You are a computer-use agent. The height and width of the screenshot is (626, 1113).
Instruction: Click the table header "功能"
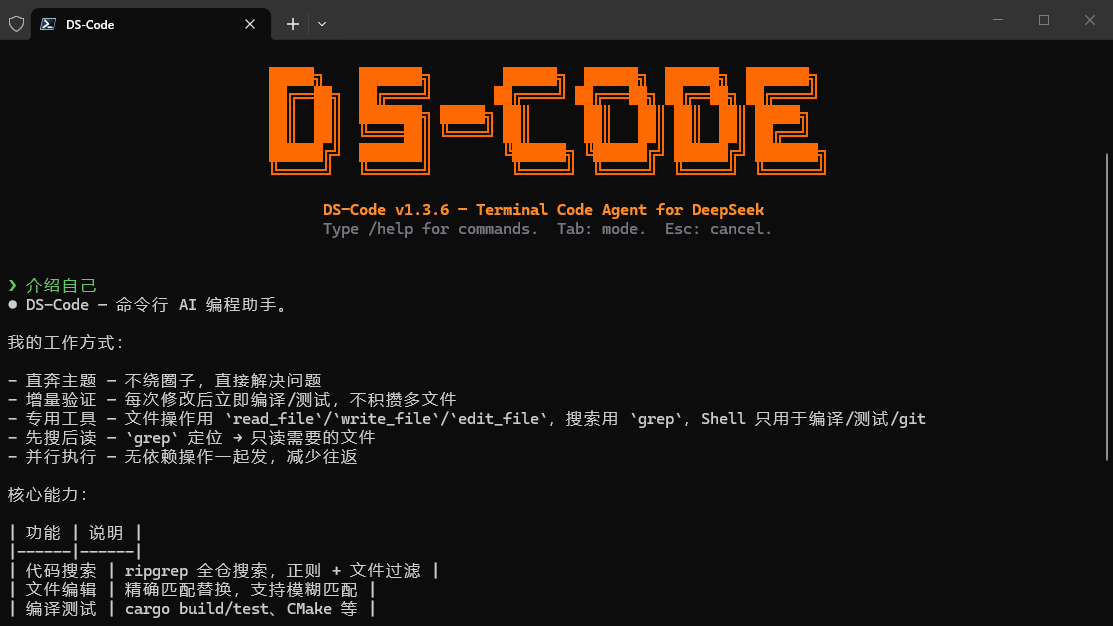pyautogui.click(x=43, y=533)
